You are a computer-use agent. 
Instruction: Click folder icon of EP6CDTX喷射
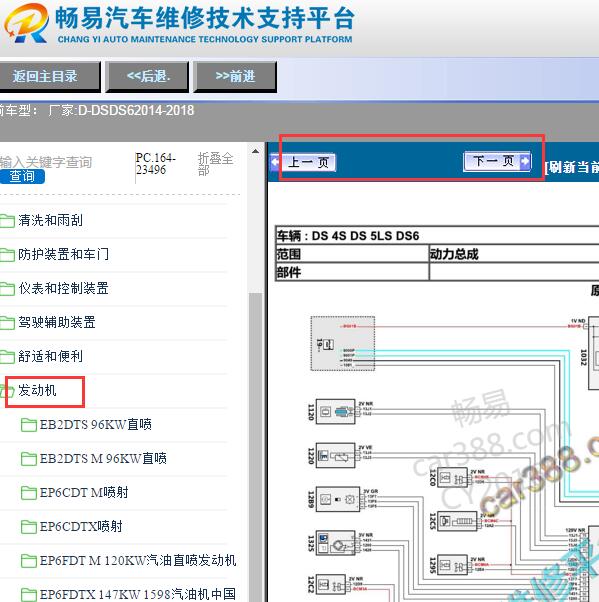pos(28,527)
